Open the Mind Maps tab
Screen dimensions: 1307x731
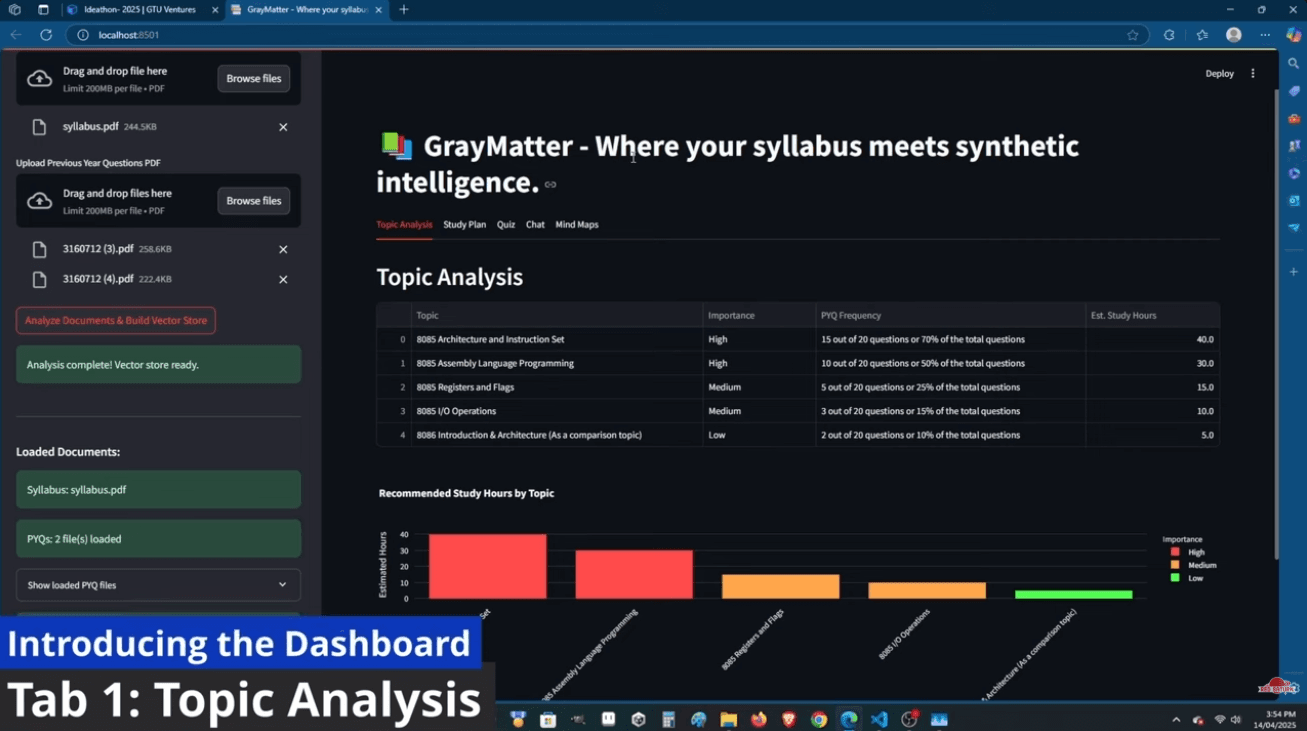pos(577,225)
